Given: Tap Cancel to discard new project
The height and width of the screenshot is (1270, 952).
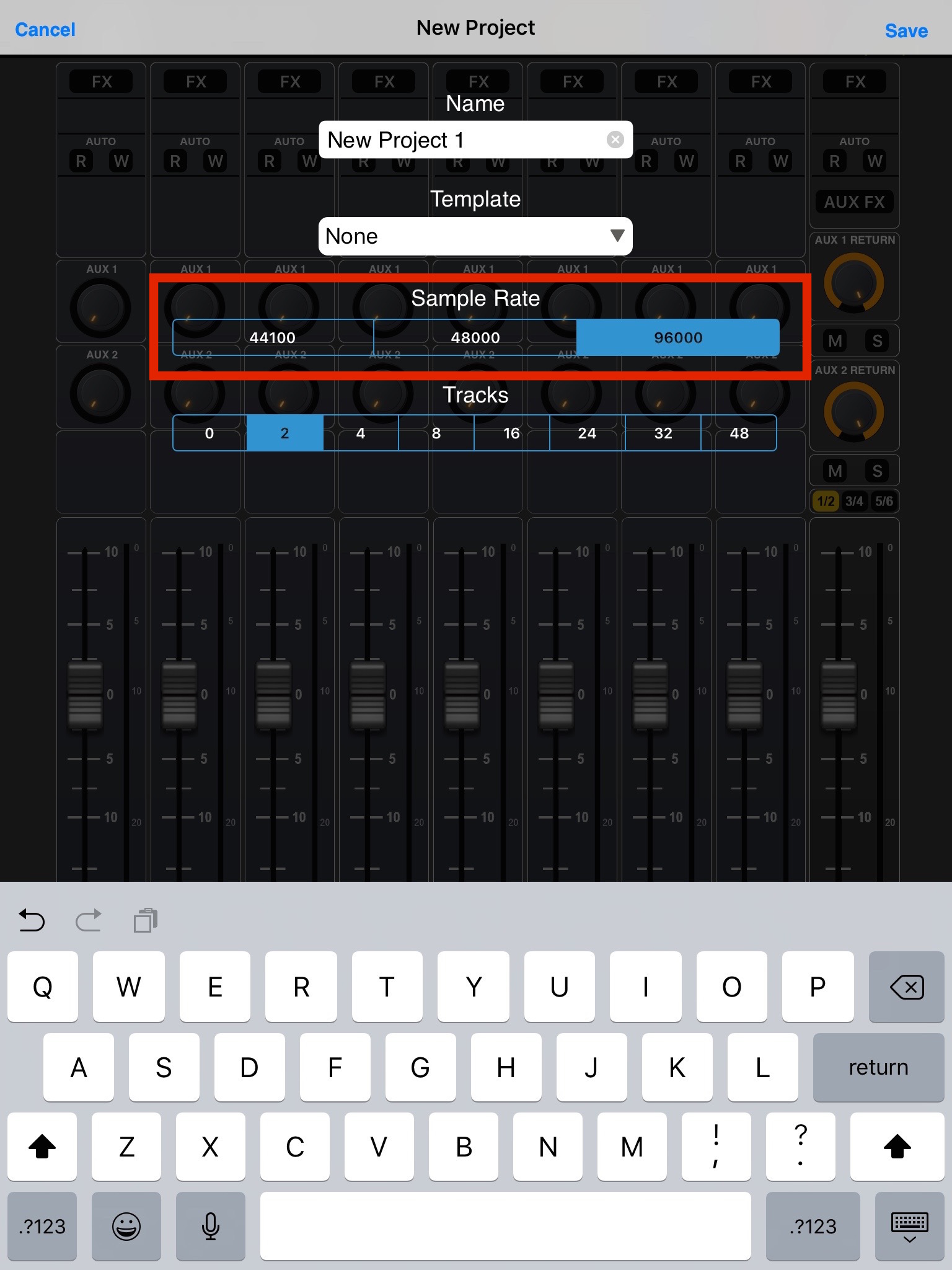Looking at the screenshot, I should [45, 29].
